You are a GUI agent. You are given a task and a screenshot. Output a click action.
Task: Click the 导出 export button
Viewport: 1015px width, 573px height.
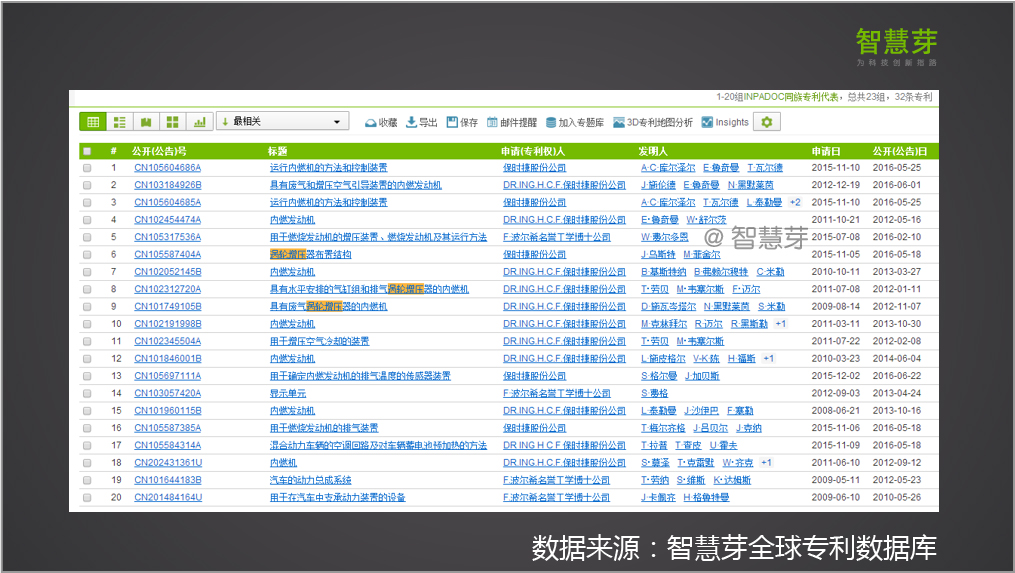(x=420, y=122)
